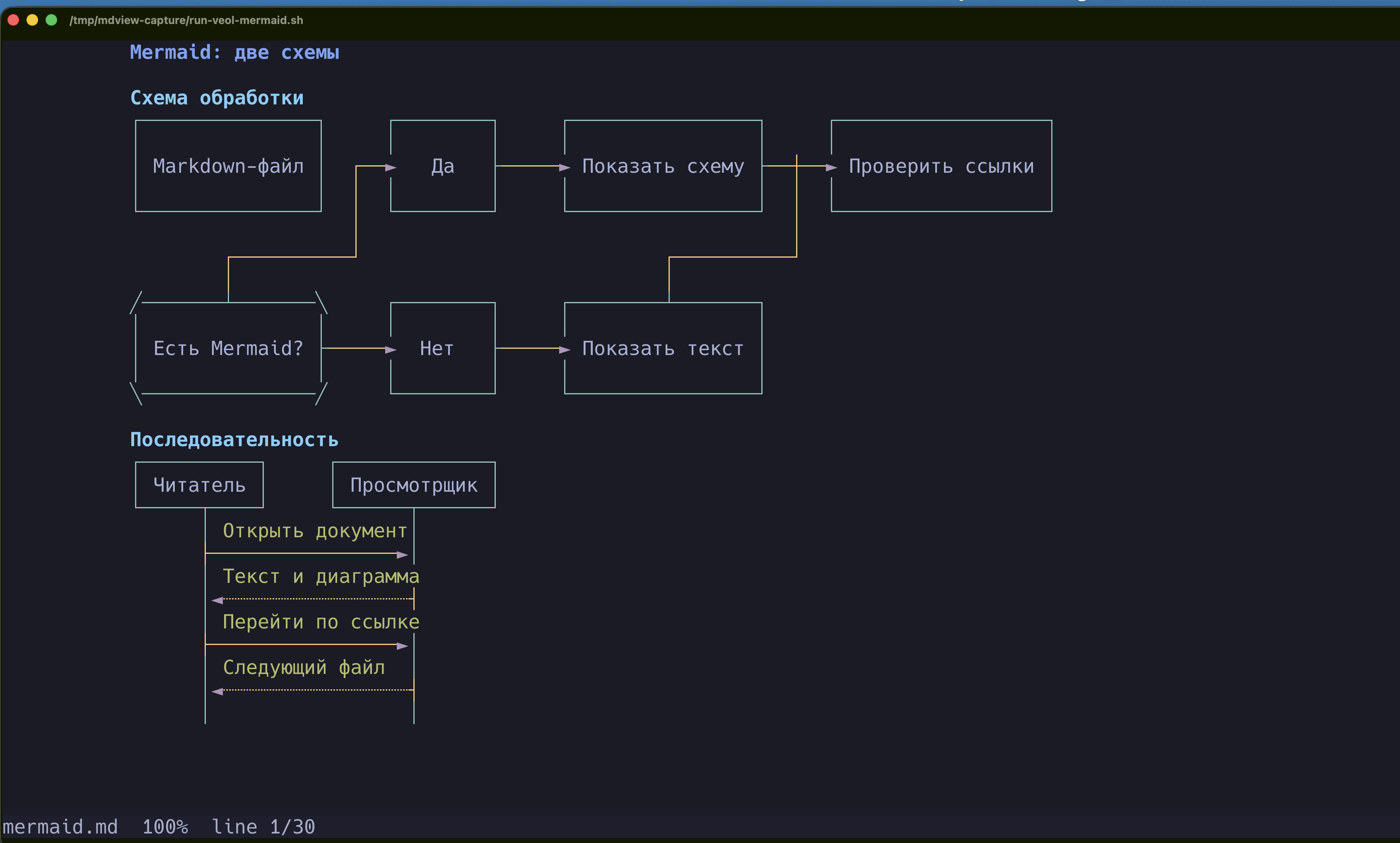Select the 'Есть Mermaid?' decision node
The width and height of the screenshot is (1400, 843).
click(x=228, y=348)
